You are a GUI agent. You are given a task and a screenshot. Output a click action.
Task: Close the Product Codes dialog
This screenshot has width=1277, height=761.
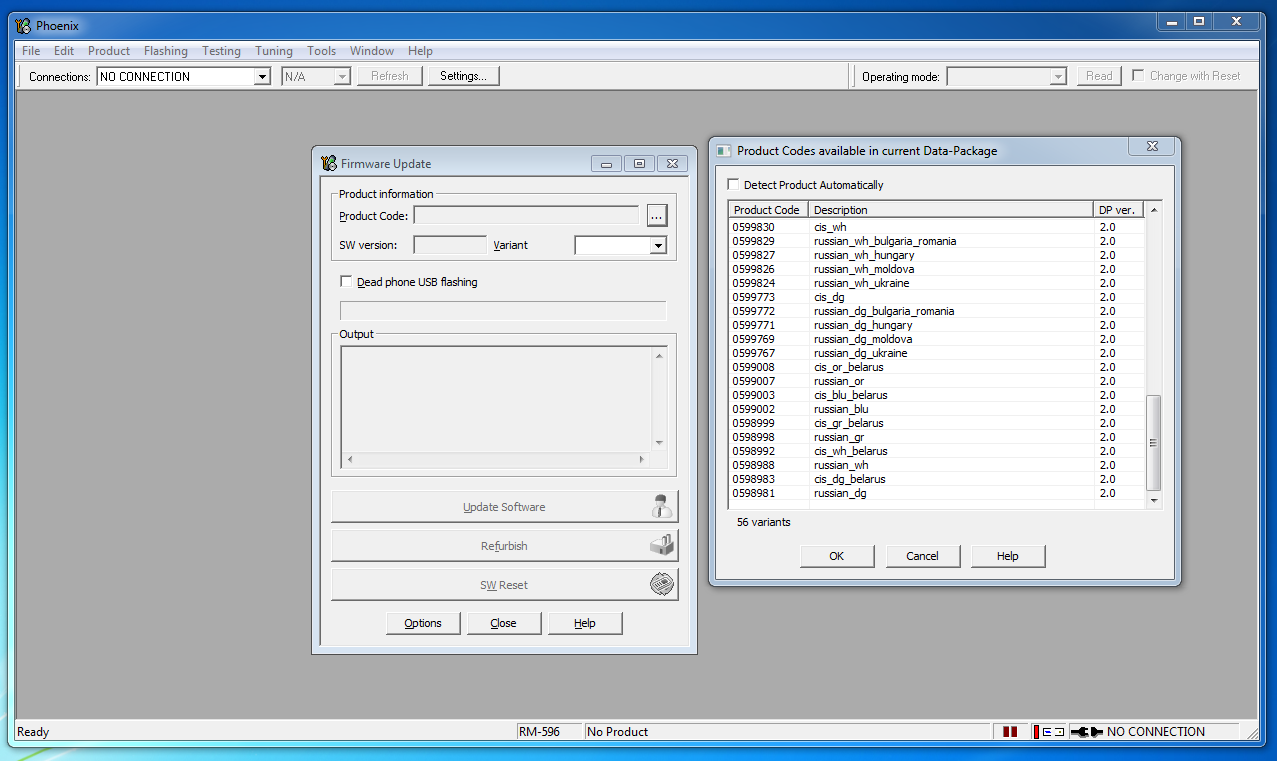tap(1151, 147)
